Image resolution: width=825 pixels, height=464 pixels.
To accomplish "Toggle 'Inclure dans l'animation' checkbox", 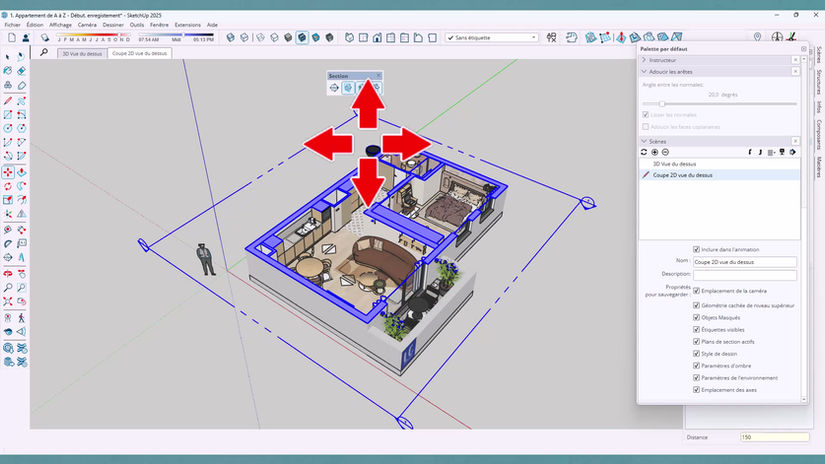I will point(696,249).
